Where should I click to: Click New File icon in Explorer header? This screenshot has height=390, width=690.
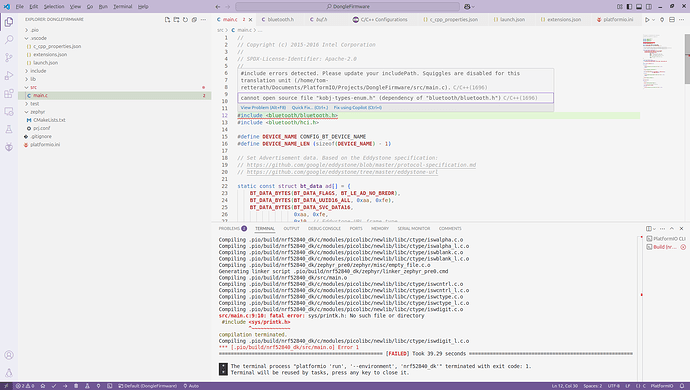pos(167,20)
